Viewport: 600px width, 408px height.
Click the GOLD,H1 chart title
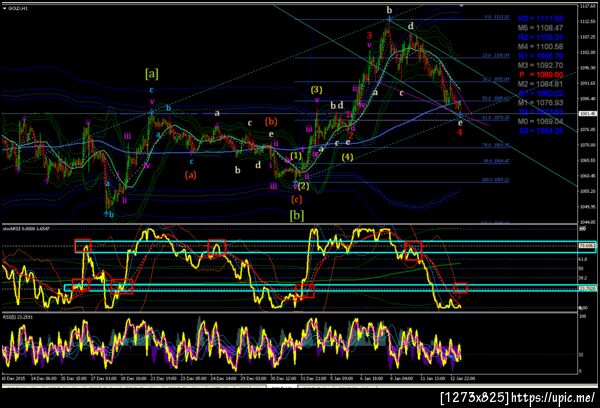(x=18, y=8)
